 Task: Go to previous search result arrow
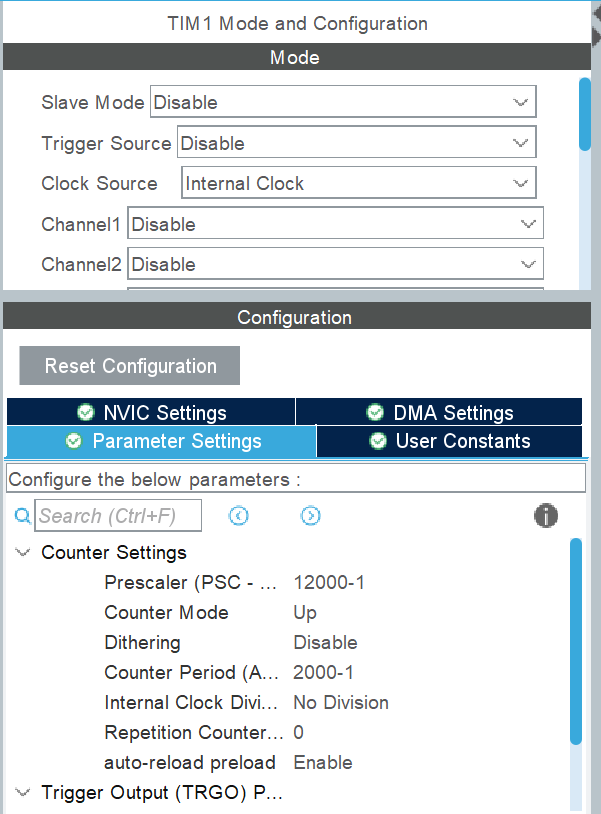point(238,516)
